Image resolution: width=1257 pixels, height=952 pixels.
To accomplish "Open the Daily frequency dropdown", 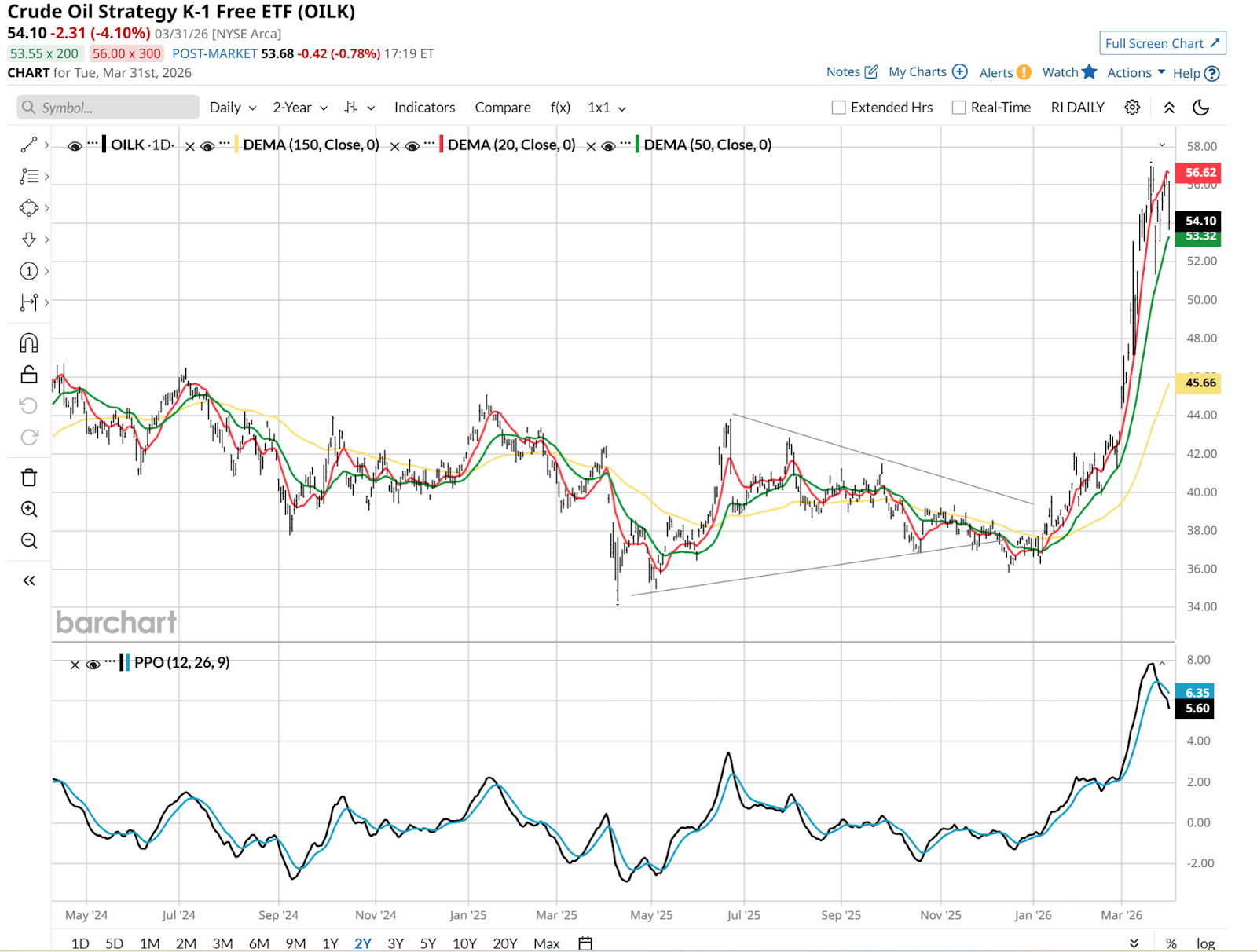I will pyautogui.click(x=233, y=108).
